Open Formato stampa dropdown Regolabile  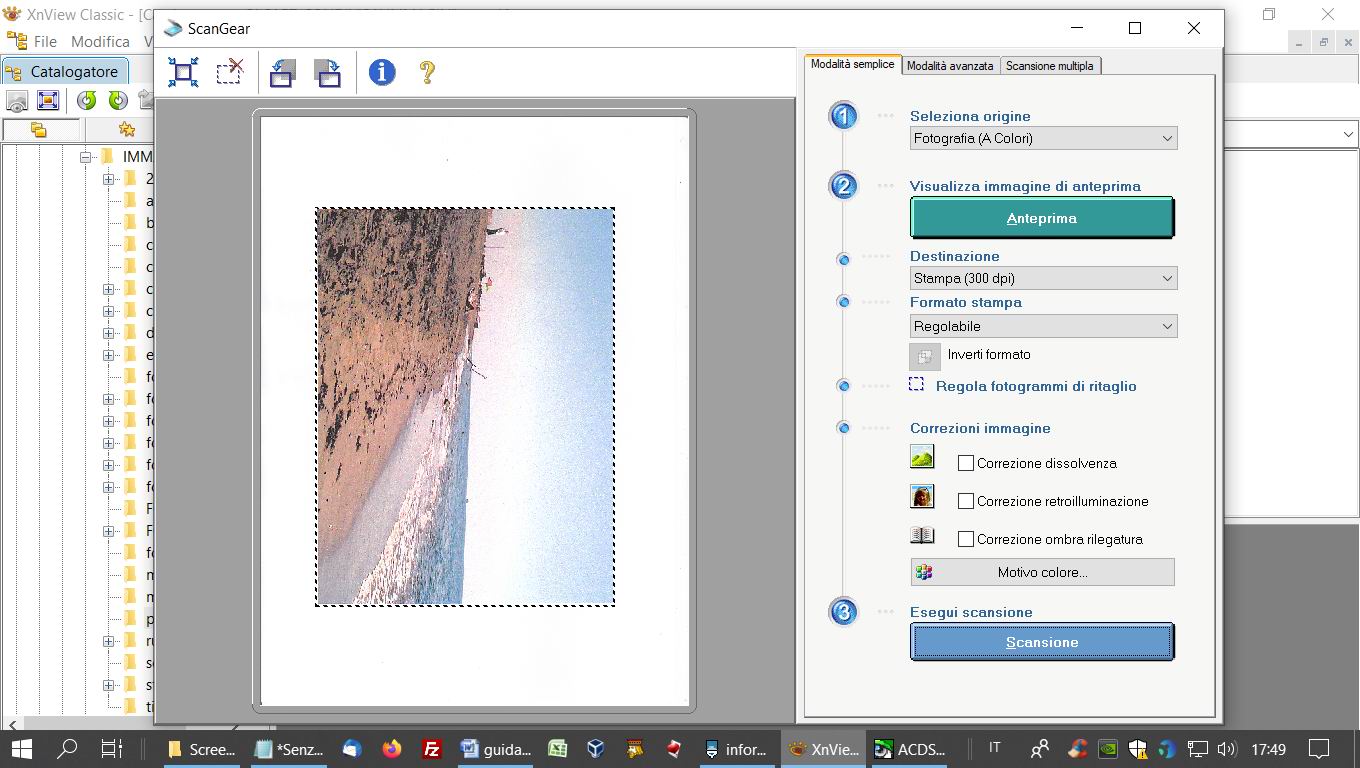pos(1043,326)
